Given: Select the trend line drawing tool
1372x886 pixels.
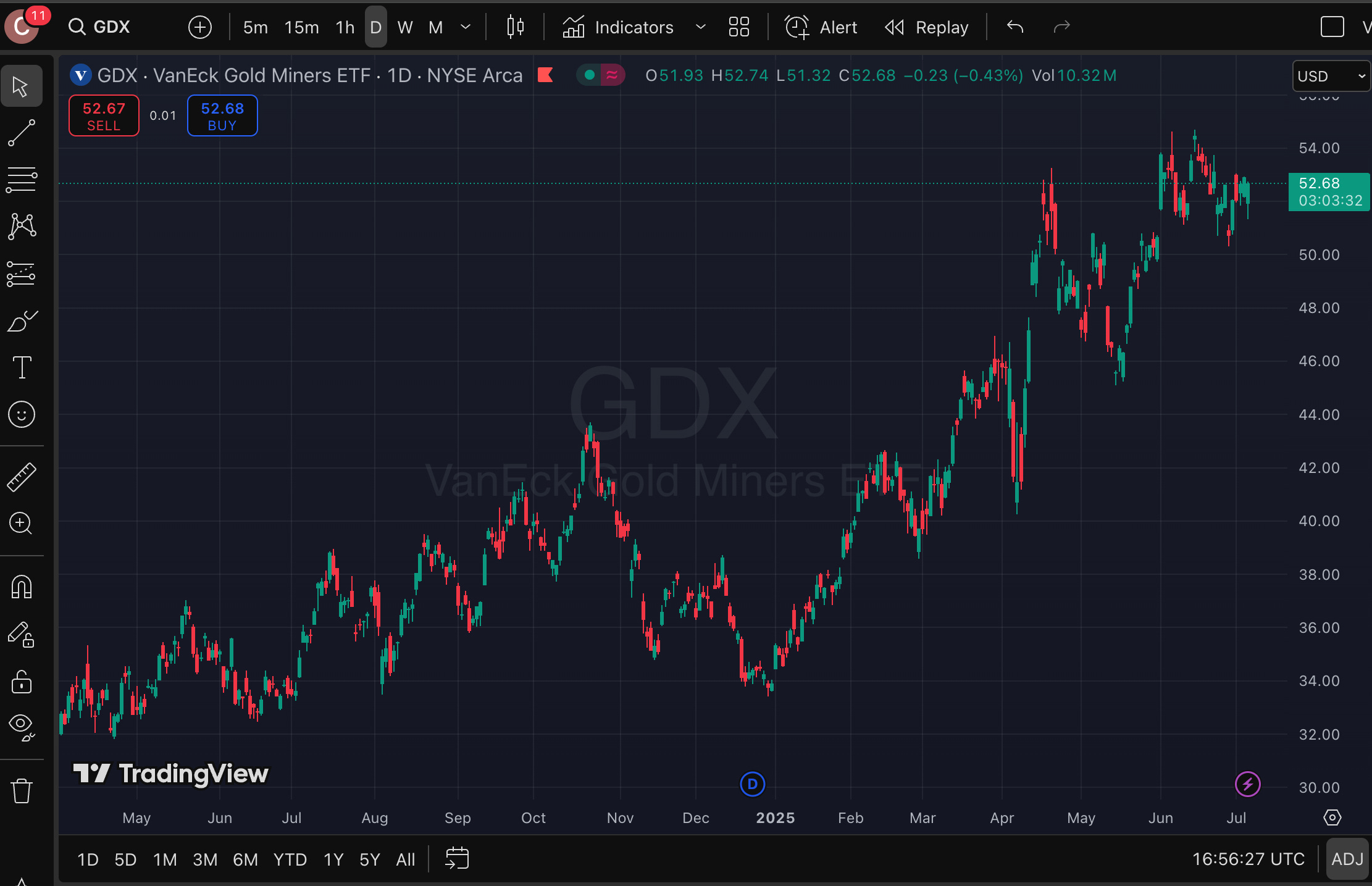Looking at the screenshot, I should tap(22, 133).
